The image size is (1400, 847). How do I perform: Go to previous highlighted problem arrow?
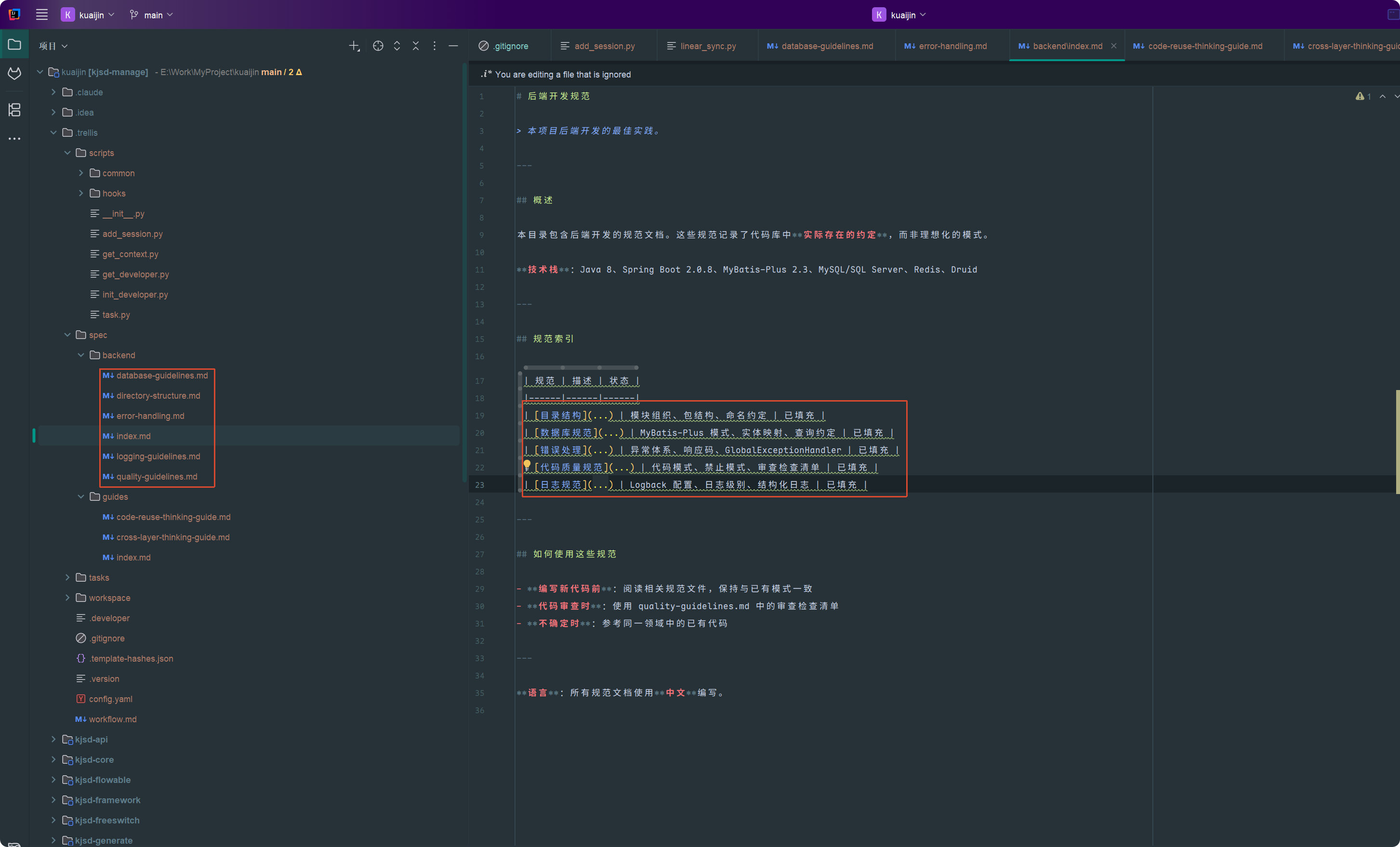[1382, 97]
